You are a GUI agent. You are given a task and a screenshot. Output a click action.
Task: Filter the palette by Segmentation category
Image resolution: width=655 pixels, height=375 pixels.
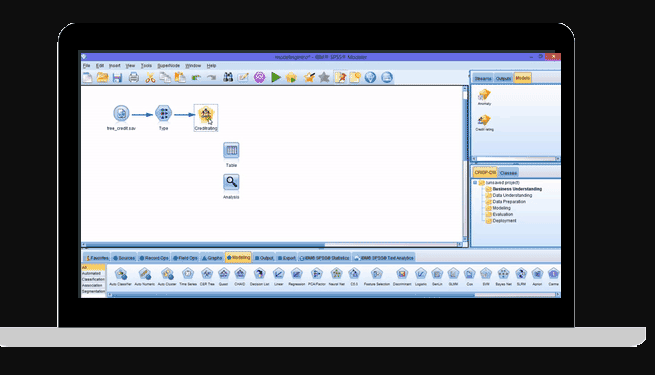pos(93,291)
